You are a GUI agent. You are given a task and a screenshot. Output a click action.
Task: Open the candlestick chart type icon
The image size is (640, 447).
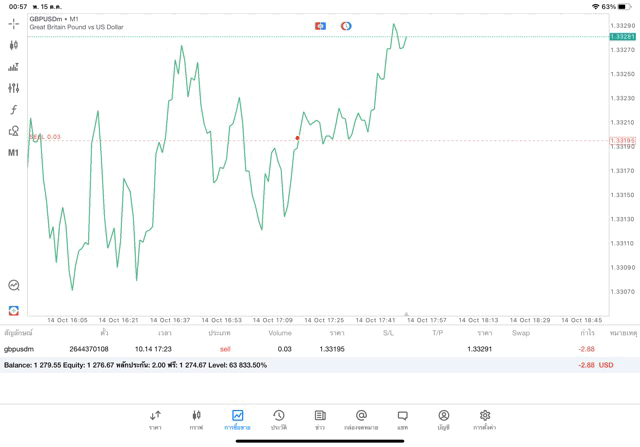click(13, 45)
